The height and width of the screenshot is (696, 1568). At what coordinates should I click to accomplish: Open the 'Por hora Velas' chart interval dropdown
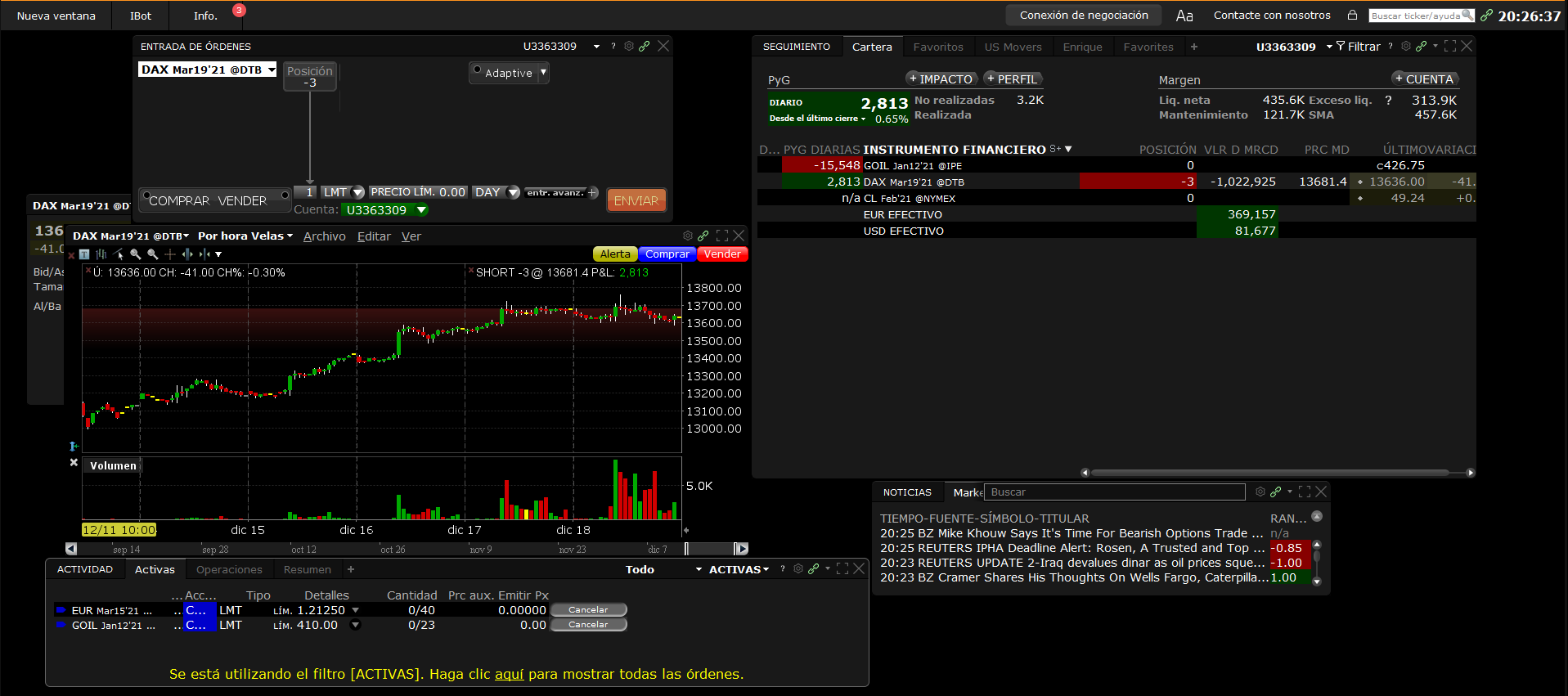coord(245,236)
